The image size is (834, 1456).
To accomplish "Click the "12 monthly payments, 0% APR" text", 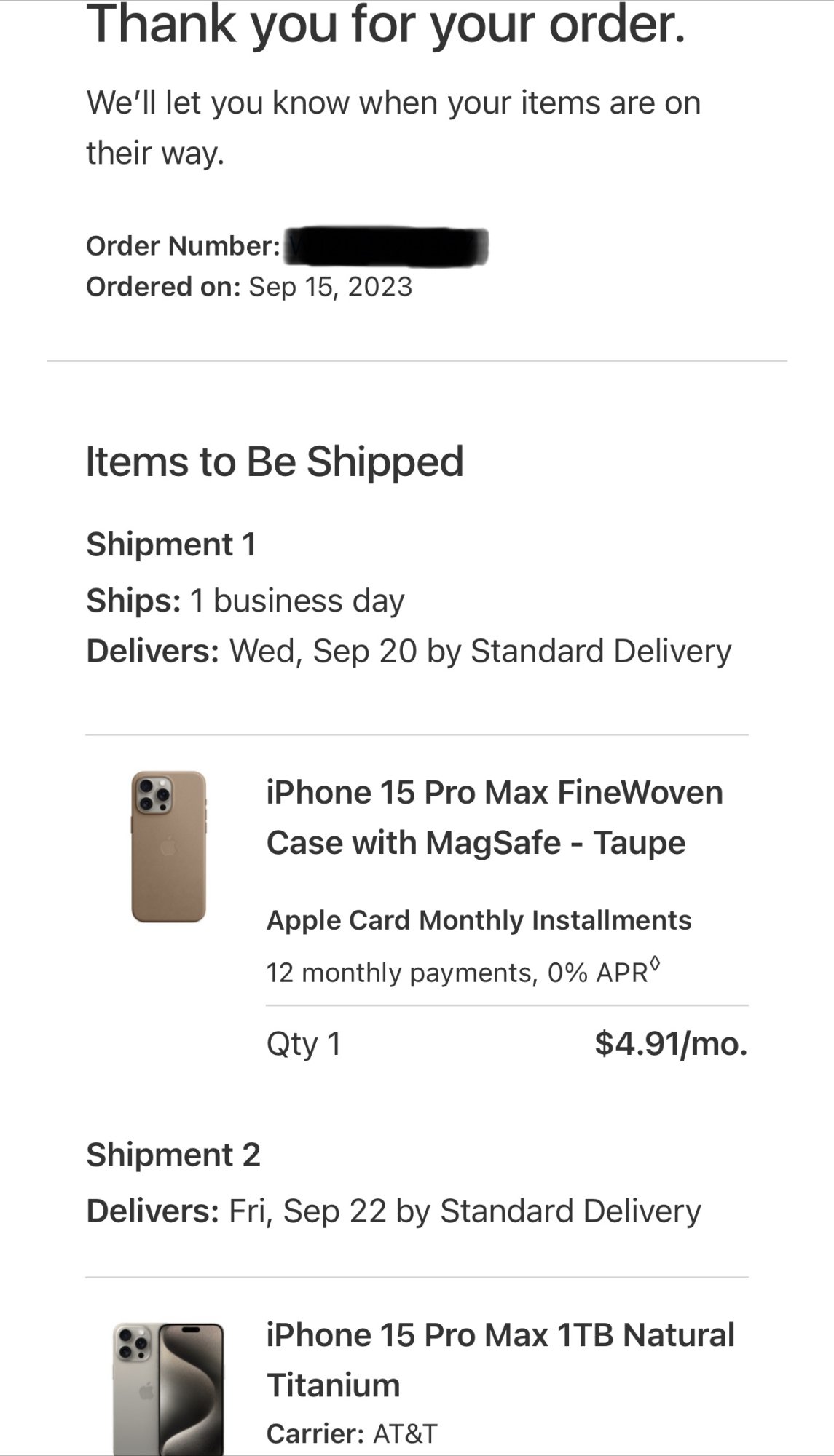I will (x=457, y=973).
